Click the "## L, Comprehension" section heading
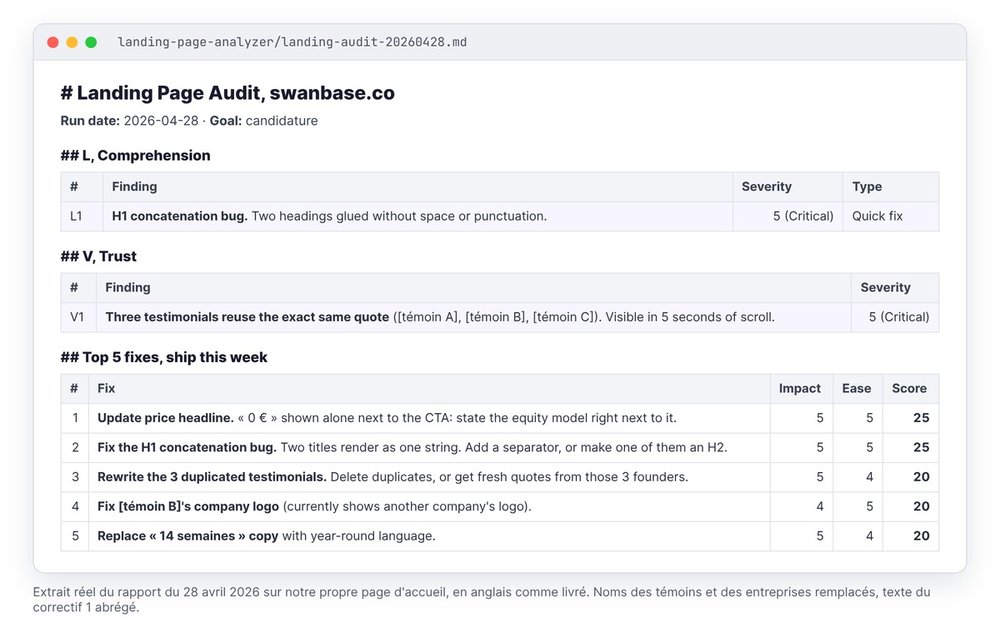 135,156
